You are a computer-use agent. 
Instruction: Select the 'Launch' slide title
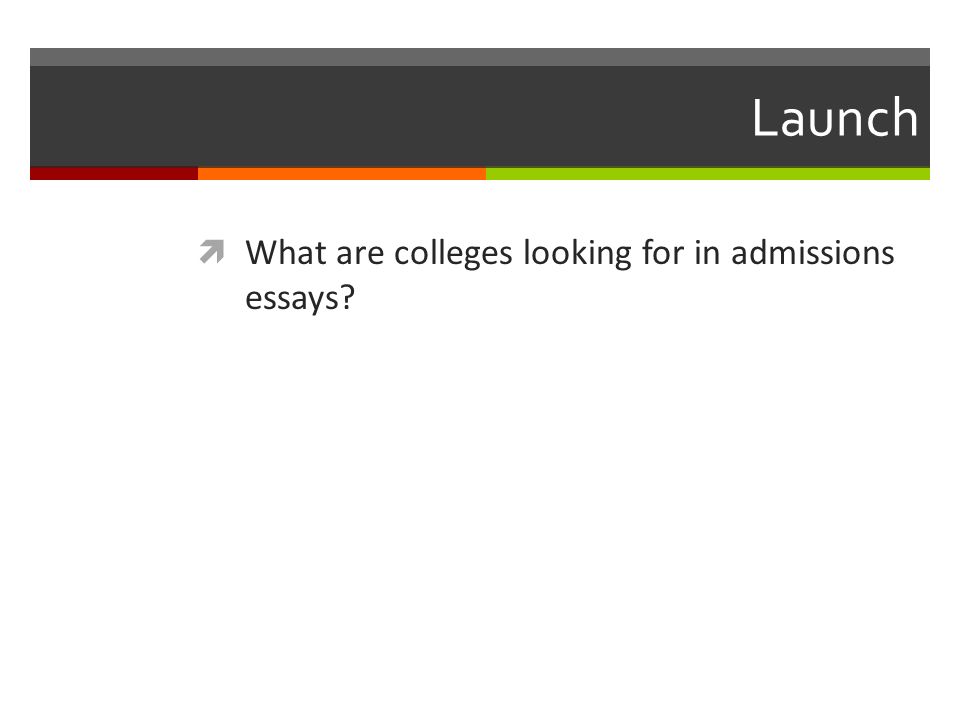[835, 118]
